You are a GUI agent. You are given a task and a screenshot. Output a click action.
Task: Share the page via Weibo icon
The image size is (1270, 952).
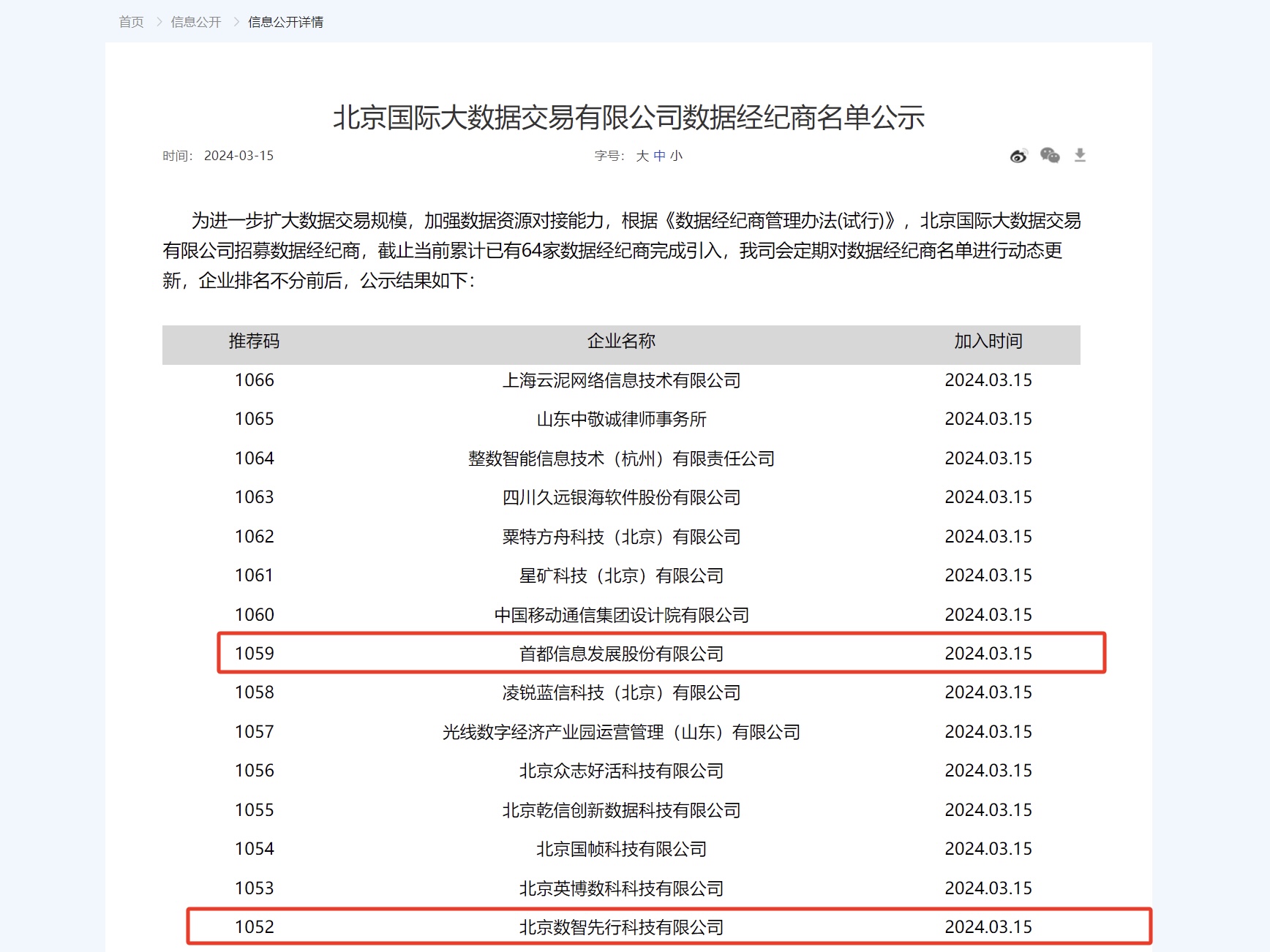pos(1018,156)
